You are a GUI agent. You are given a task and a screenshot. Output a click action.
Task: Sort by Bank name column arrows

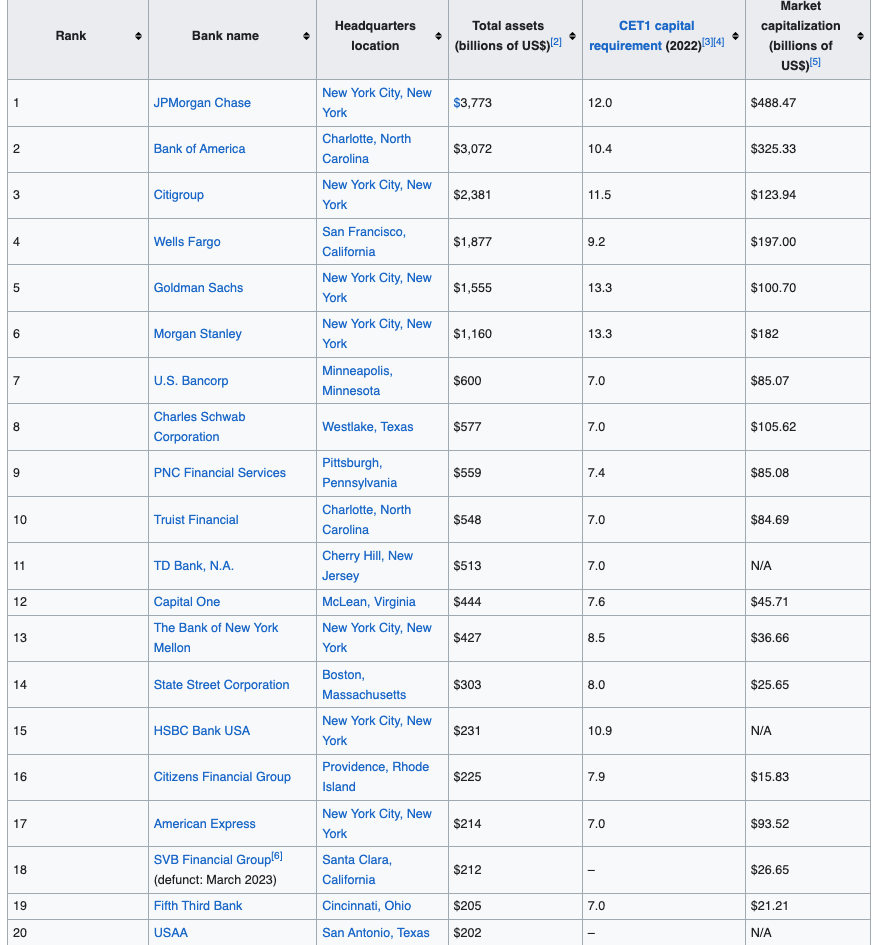click(x=306, y=36)
